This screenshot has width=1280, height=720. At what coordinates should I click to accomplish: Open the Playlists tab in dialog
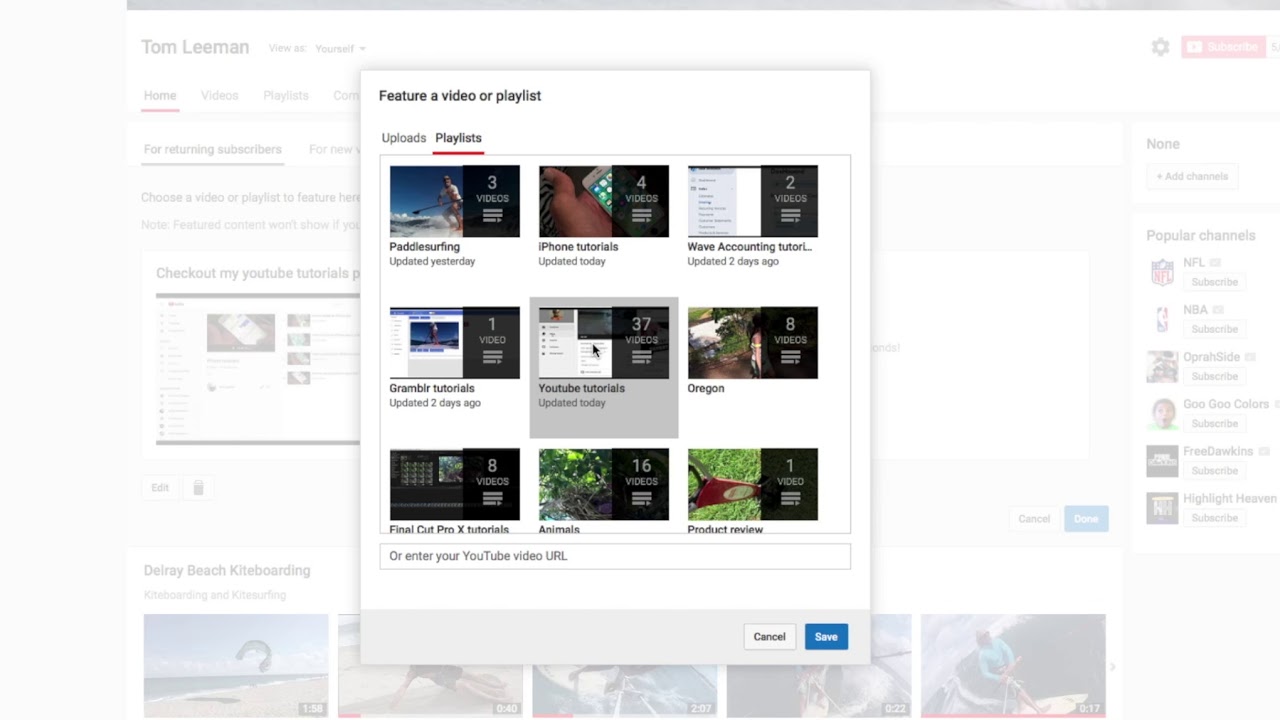(458, 138)
